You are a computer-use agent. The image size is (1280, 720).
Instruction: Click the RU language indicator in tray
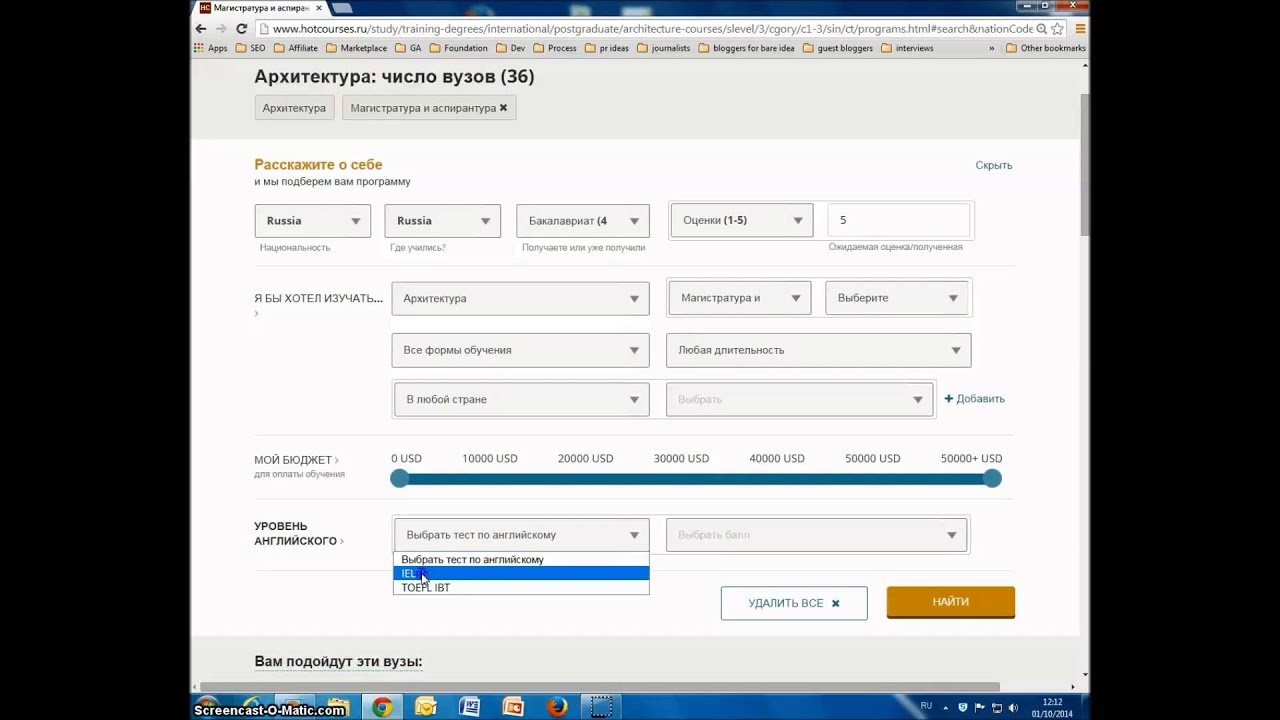tap(926, 706)
